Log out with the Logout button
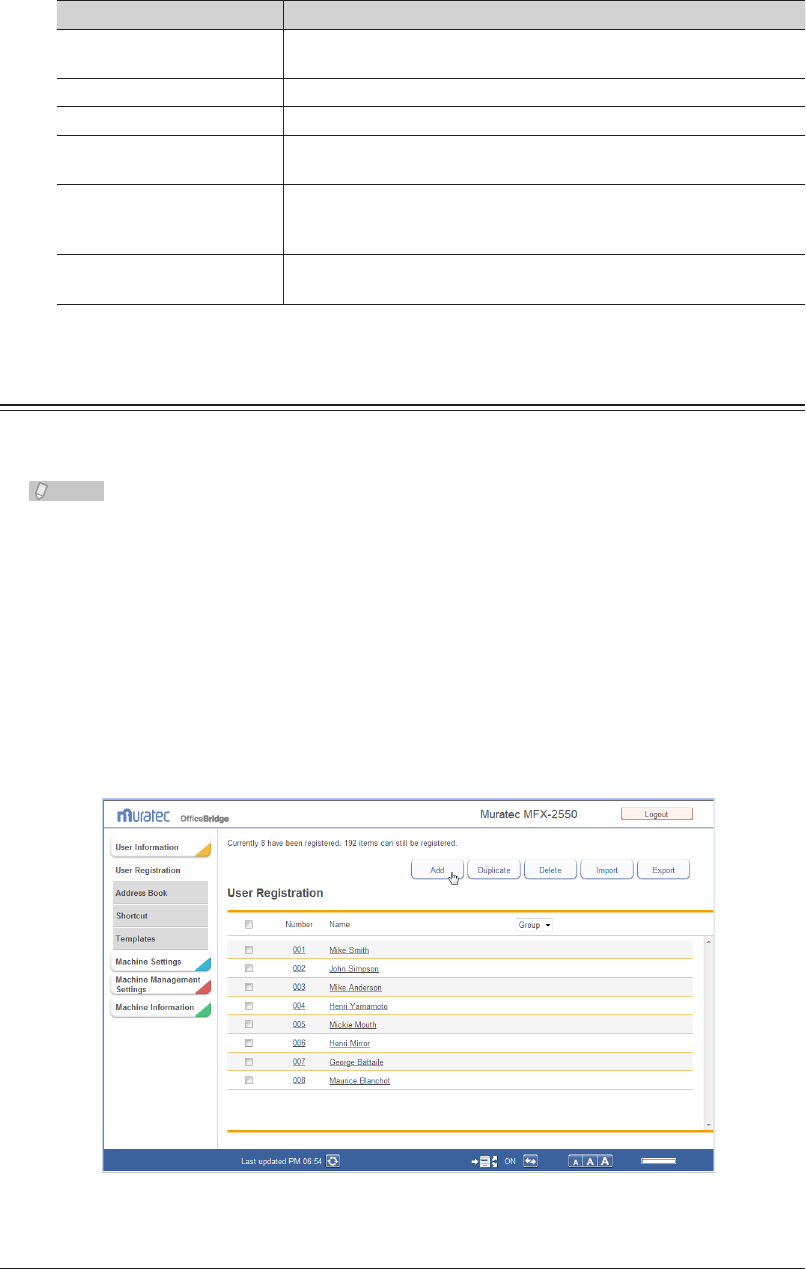The image size is (806, 1269). click(x=656, y=814)
